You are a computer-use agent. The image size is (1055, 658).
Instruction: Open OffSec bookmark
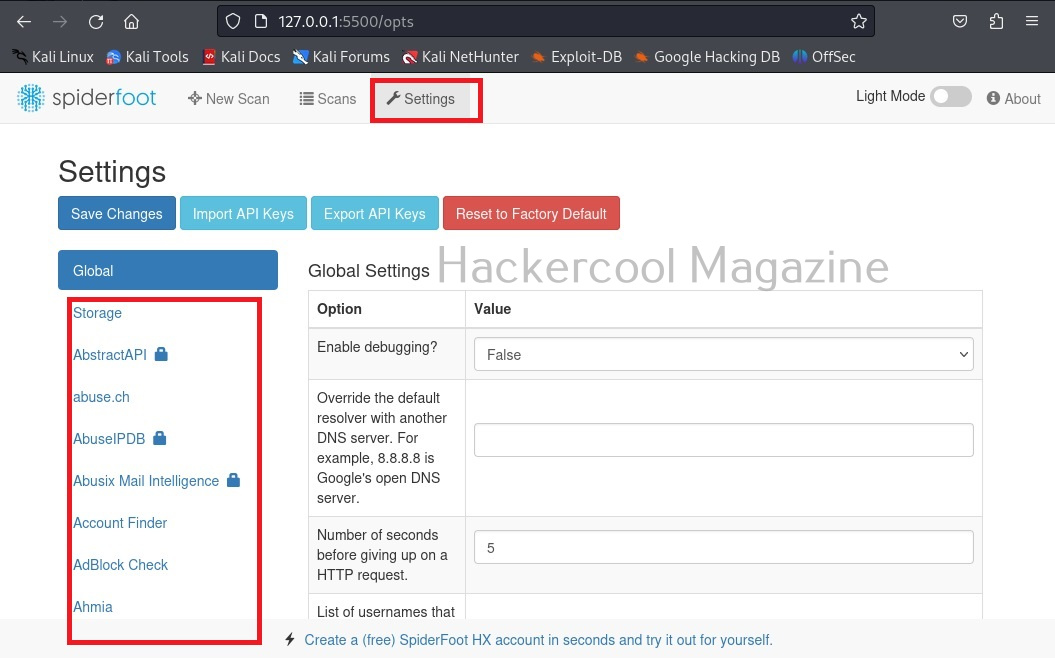(x=824, y=57)
